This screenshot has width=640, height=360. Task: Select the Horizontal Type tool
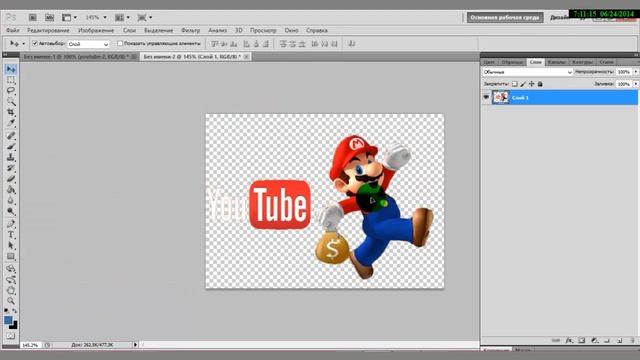click(11, 235)
